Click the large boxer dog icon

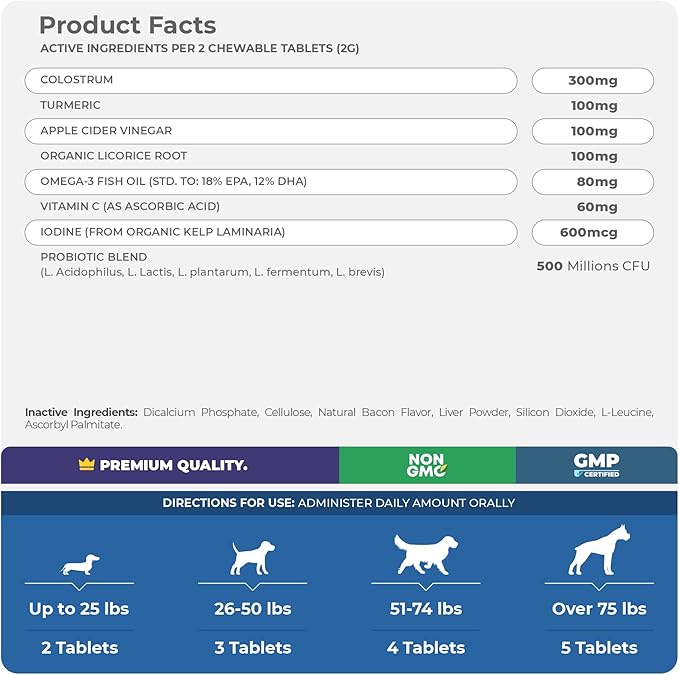pos(598,550)
